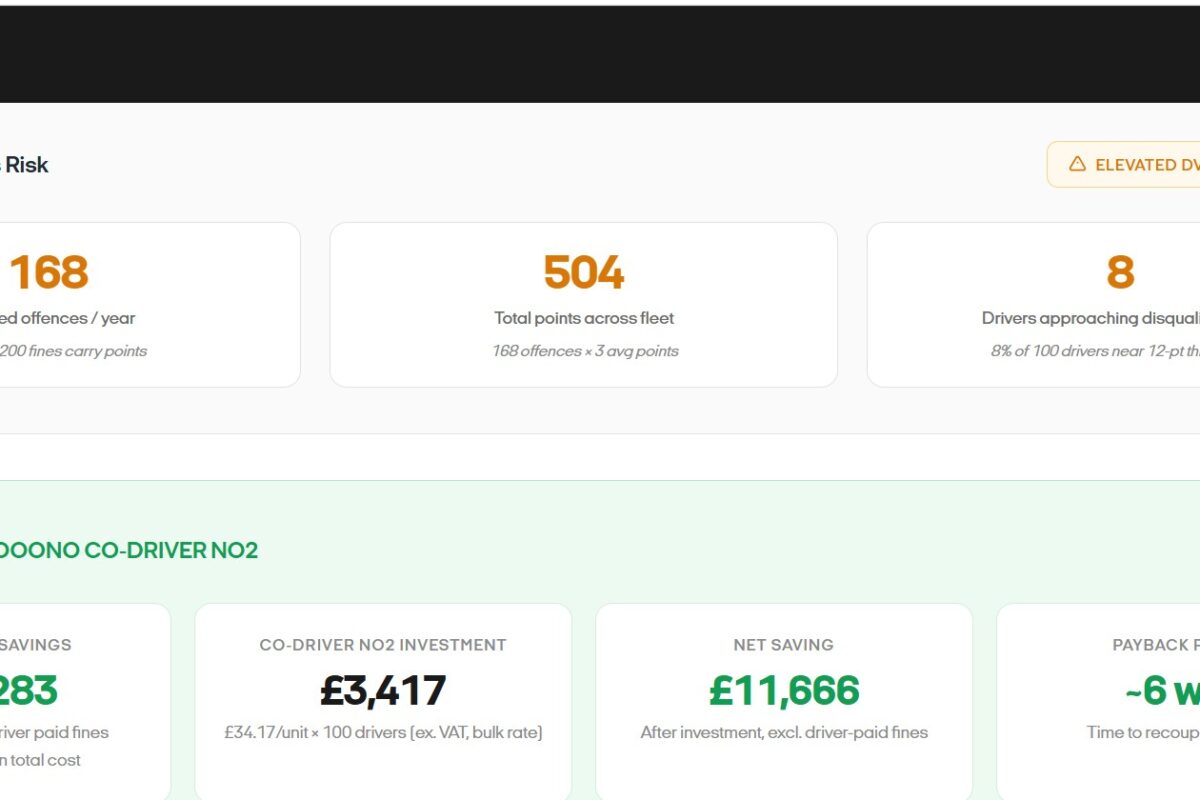Click the ELEVATED status badge text
Image resolution: width=1200 pixels, height=800 pixels.
tap(1147, 165)
